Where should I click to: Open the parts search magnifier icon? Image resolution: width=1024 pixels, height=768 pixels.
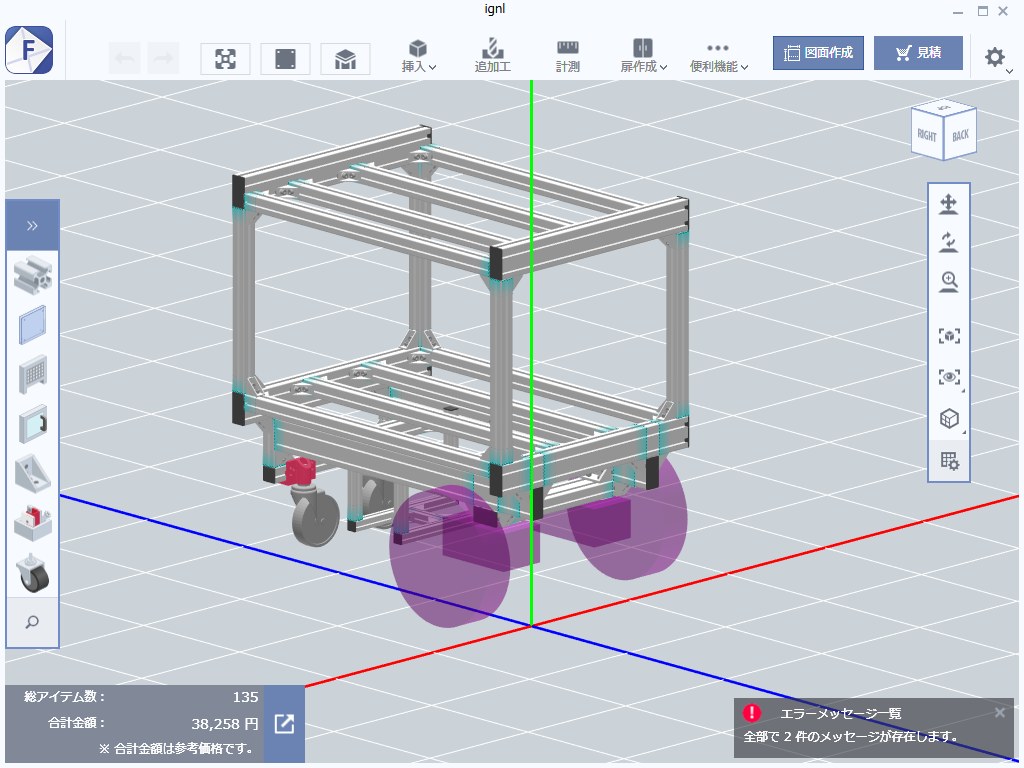[32, 622]
